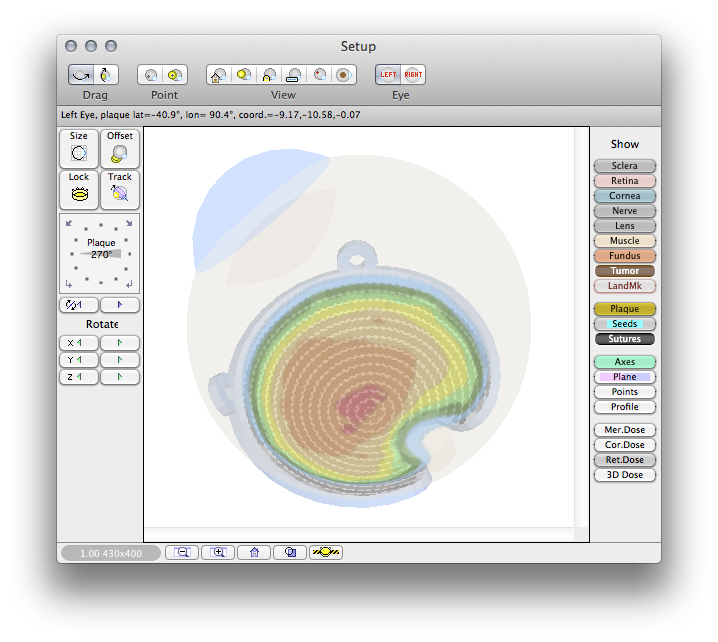This screenshot has height=642, width=718.
Task: Click the 3D Dose button
Action: (625, 475)
